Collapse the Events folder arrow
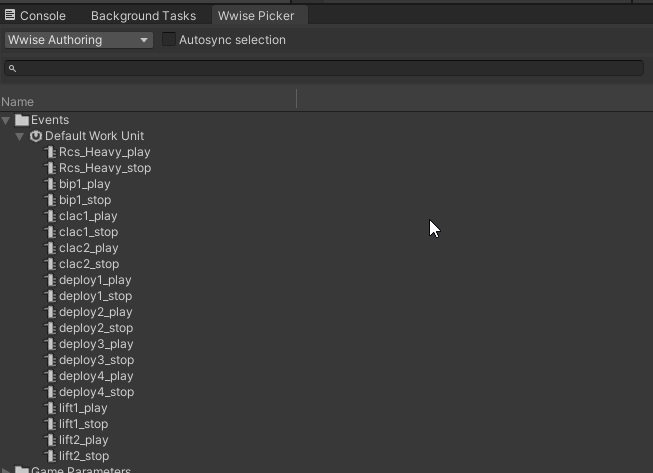 [6, 121]
